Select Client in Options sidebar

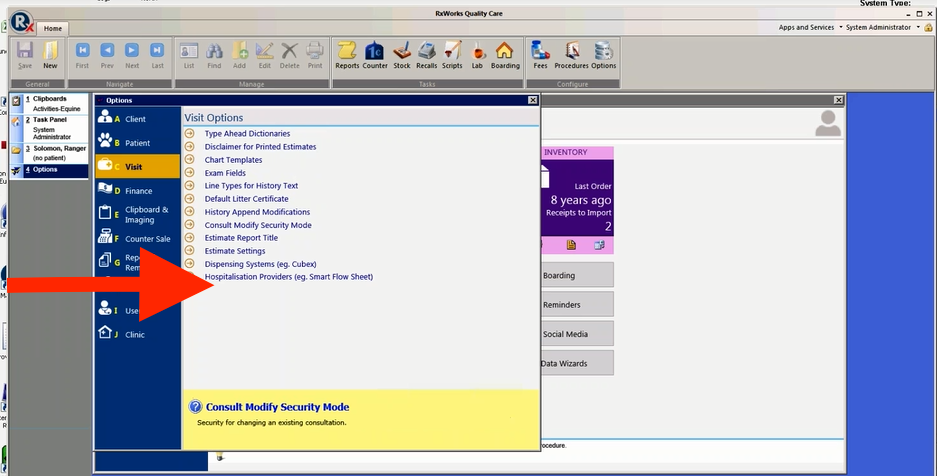[x=137, y=119]
